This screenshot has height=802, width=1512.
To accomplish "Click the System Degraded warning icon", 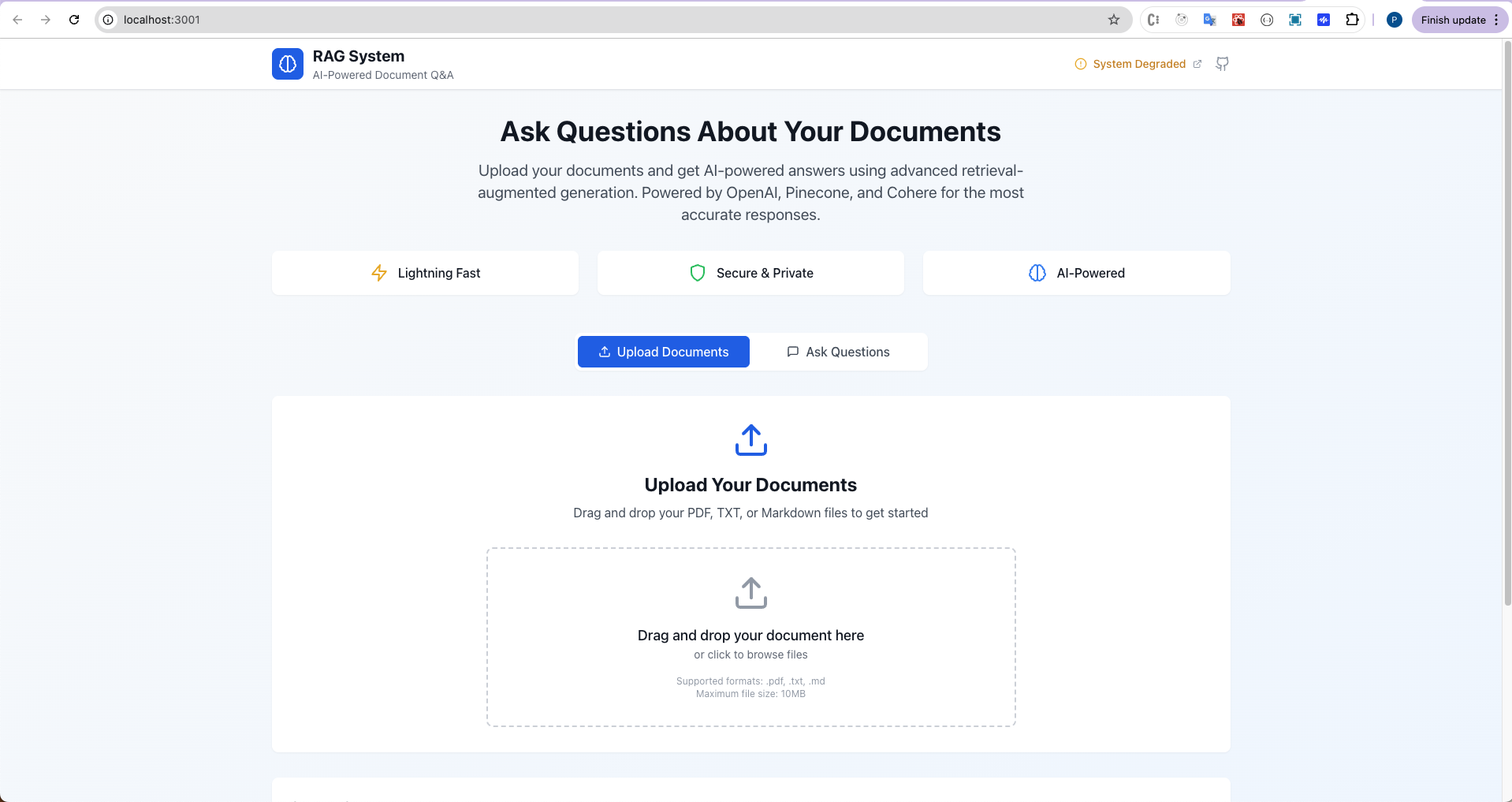I will [x=1080, y=64].
